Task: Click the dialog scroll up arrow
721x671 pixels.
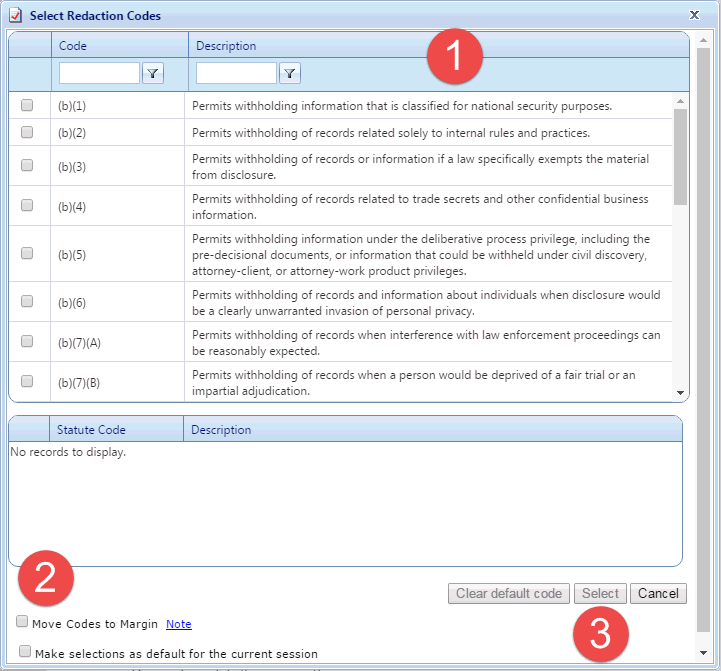Action: 704,40
